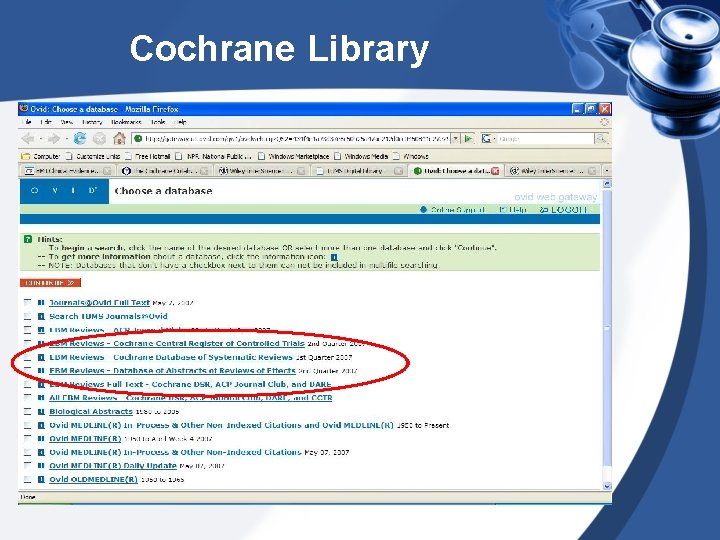
Task: Click the green Go arrow beside address bar
Action: point(468,138)
